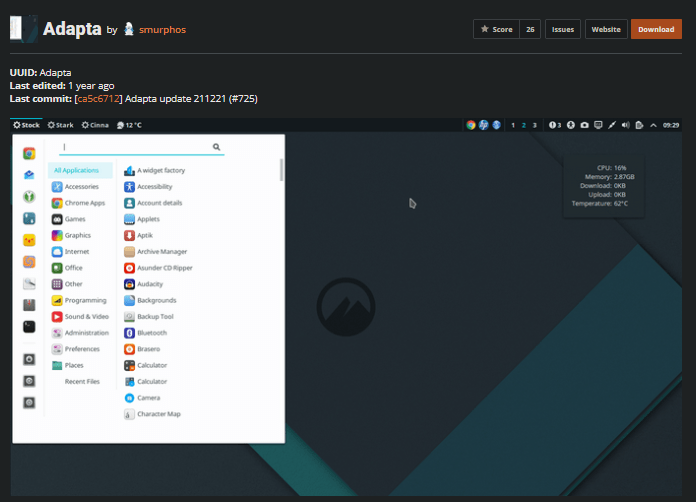696x502 pixels.
Task: Visit the theme Website
Action: (x=606, y=29)
